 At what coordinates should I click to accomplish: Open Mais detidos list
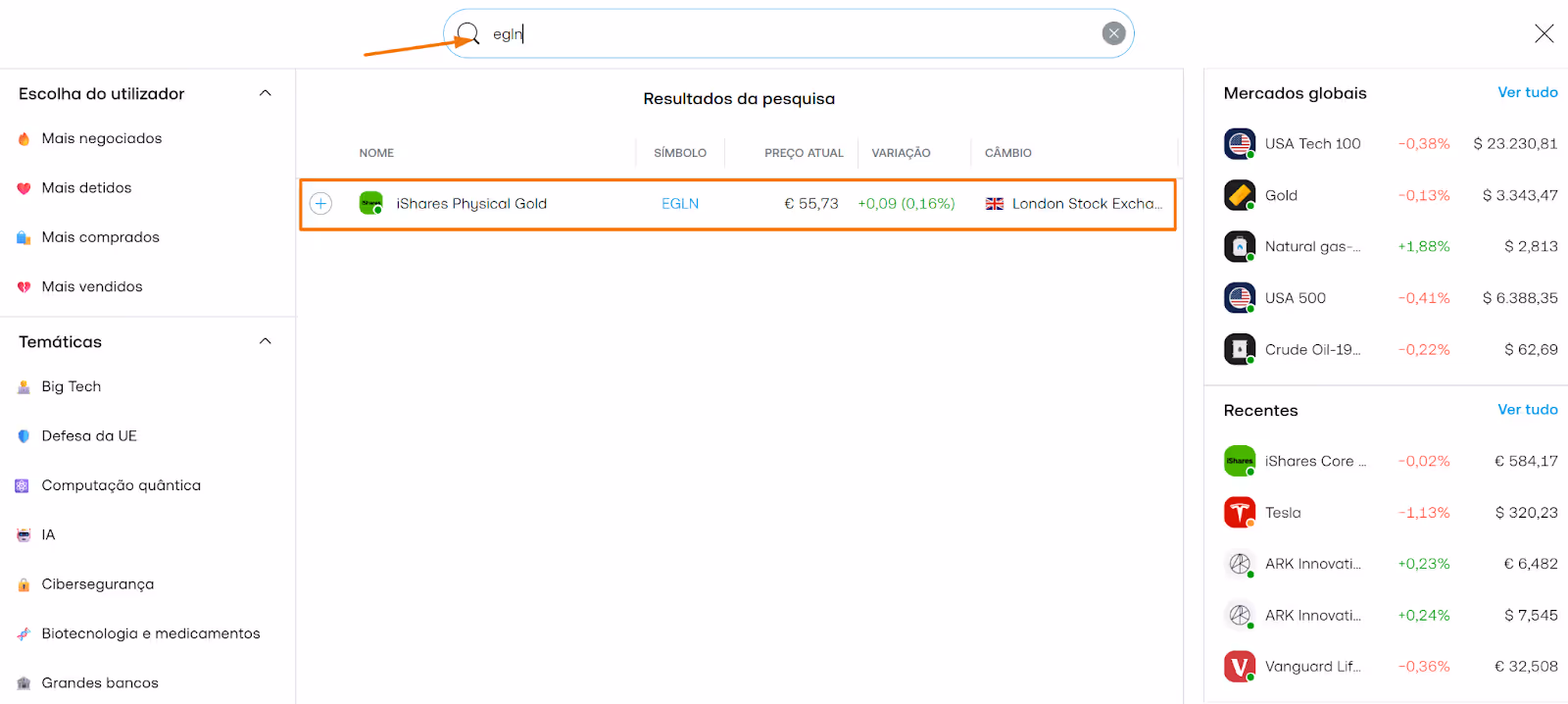86,187
